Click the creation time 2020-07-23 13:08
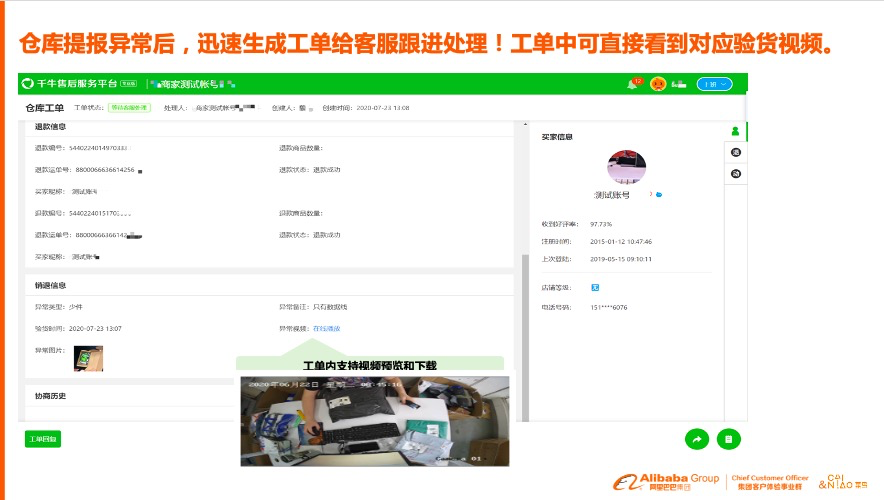 (383, 108)
